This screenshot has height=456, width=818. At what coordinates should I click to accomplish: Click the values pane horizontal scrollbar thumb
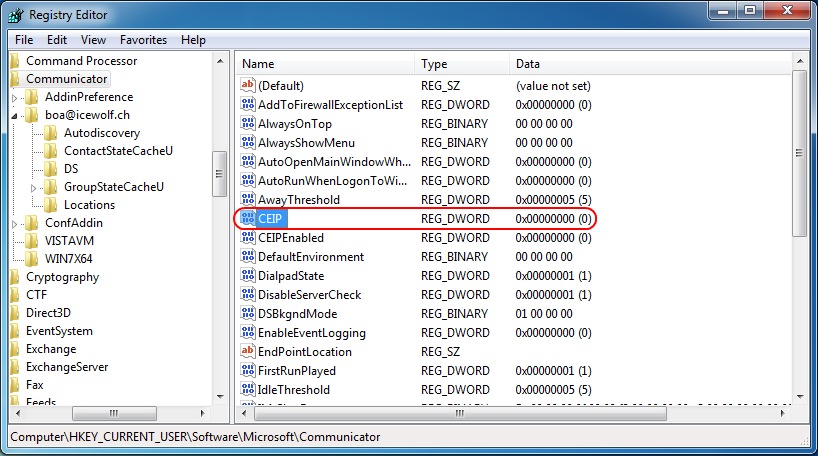point(460,413)
